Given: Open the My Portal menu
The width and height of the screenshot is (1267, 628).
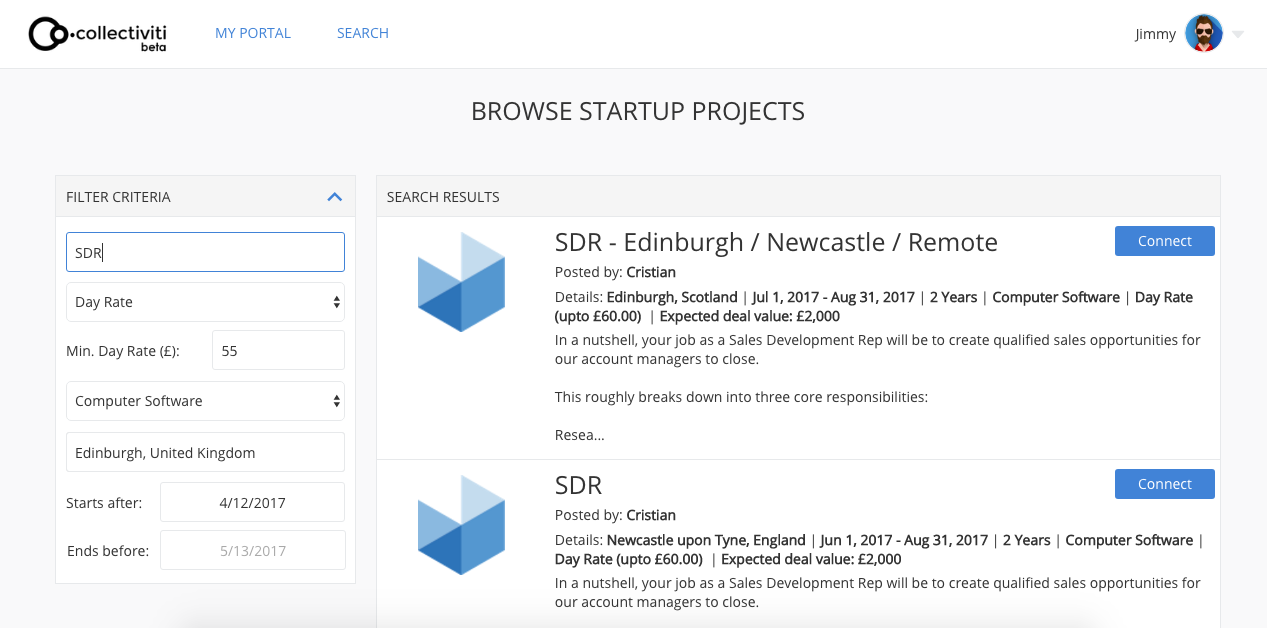Looking at the screenshot, I should point(253,33).
